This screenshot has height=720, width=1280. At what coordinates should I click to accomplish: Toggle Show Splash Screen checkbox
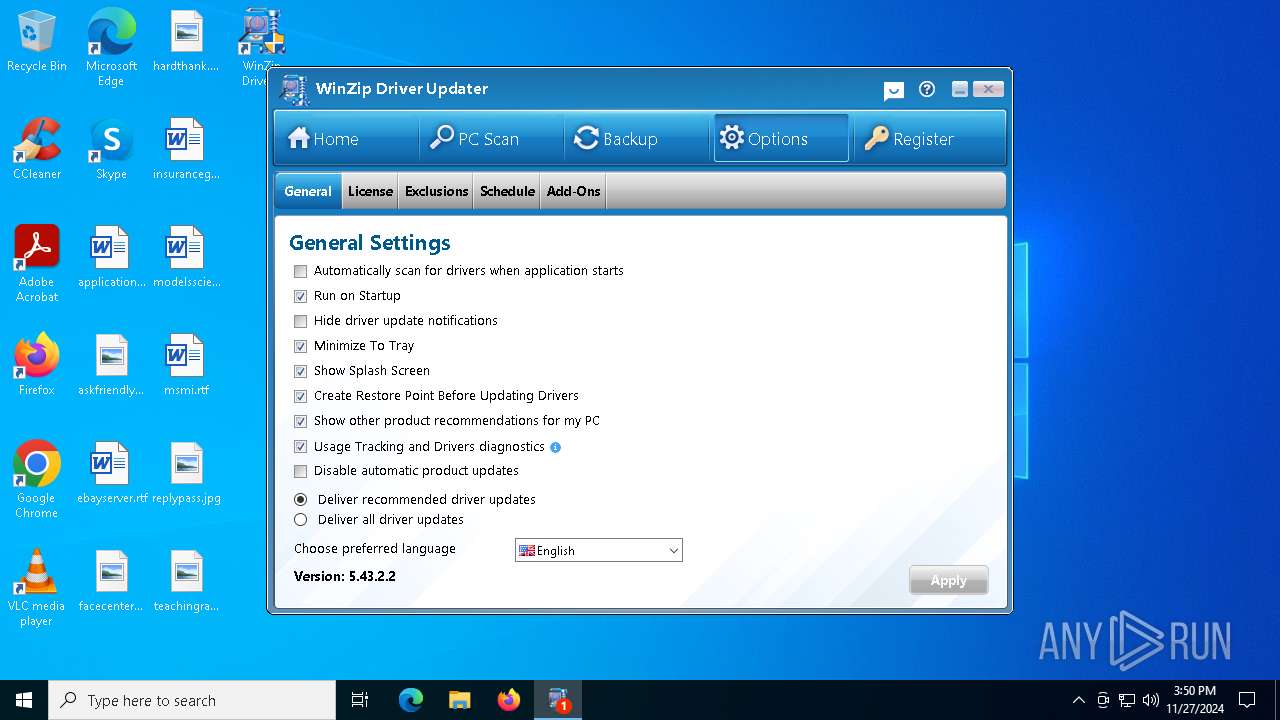[300, 371]
